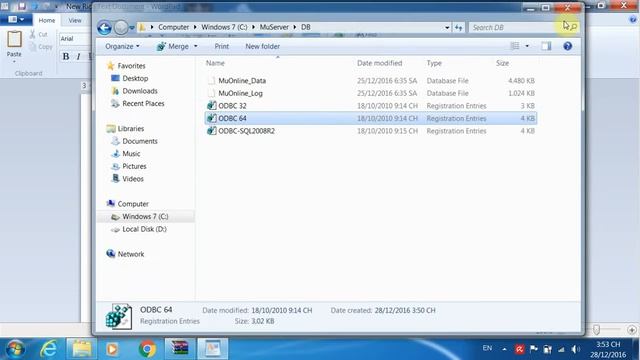This screenshot has width=640, height=360.
Task: Click the Computer breadcrumb in address bar
Action: pos(173,27)
